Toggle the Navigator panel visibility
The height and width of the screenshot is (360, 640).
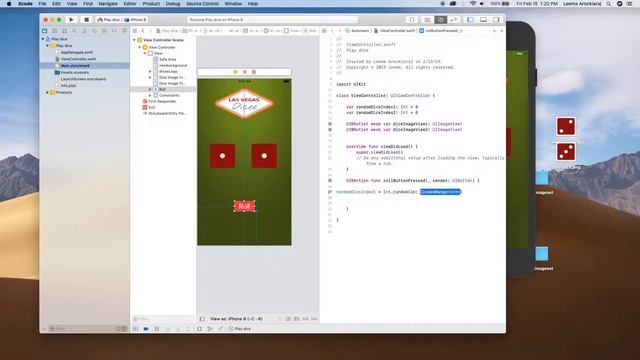(x=470, y=20)
